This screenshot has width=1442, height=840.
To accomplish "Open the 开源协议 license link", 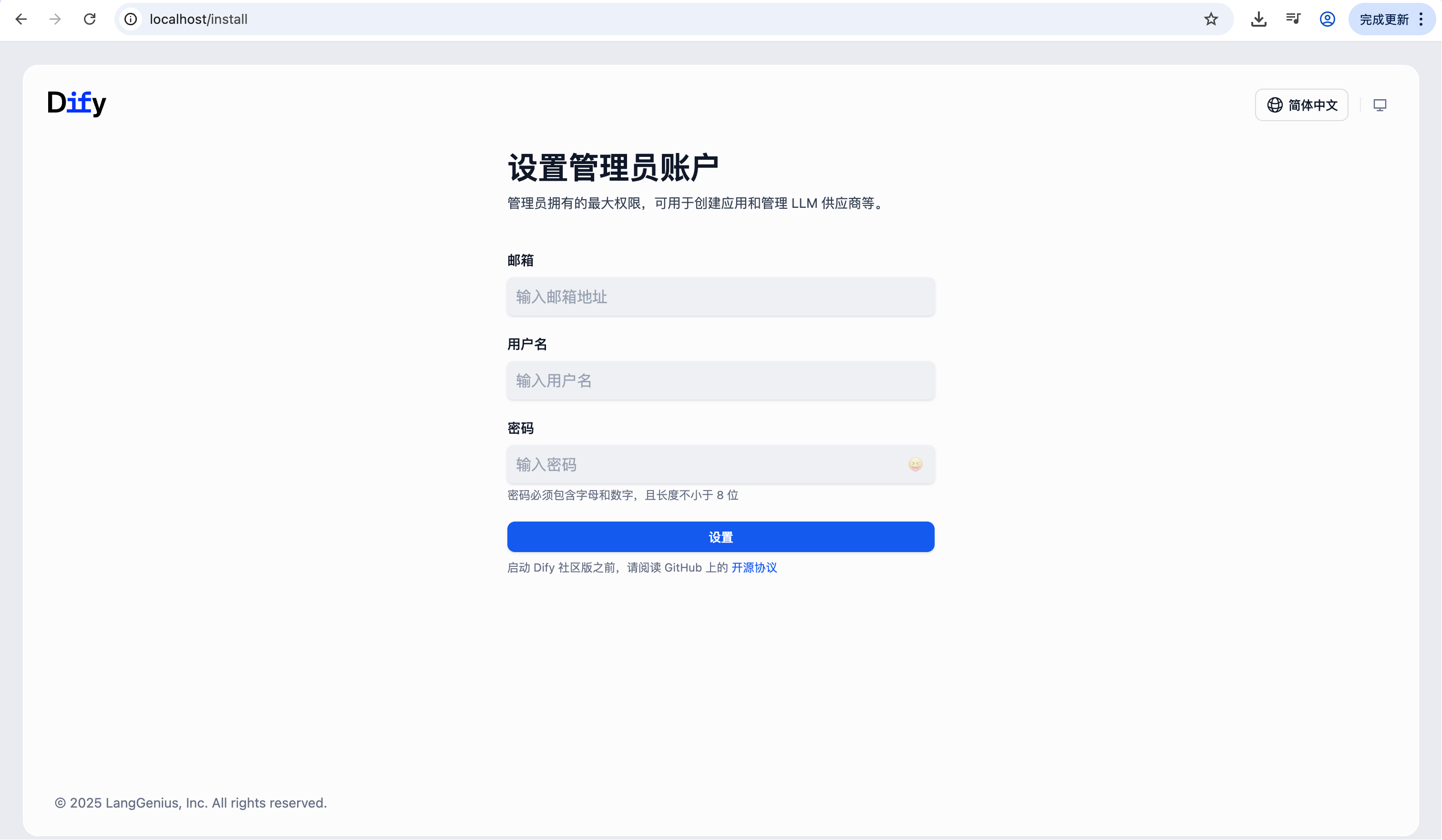I will [753, 567].
